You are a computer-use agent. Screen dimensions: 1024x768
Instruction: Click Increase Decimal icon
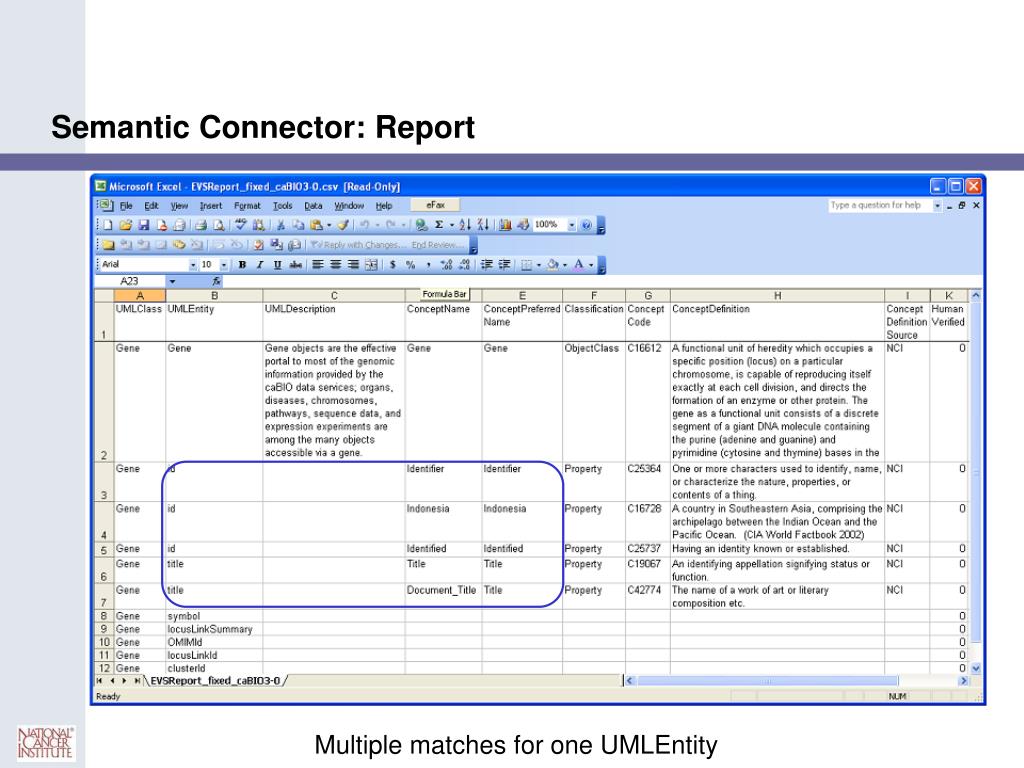click(x=447, y=264)
